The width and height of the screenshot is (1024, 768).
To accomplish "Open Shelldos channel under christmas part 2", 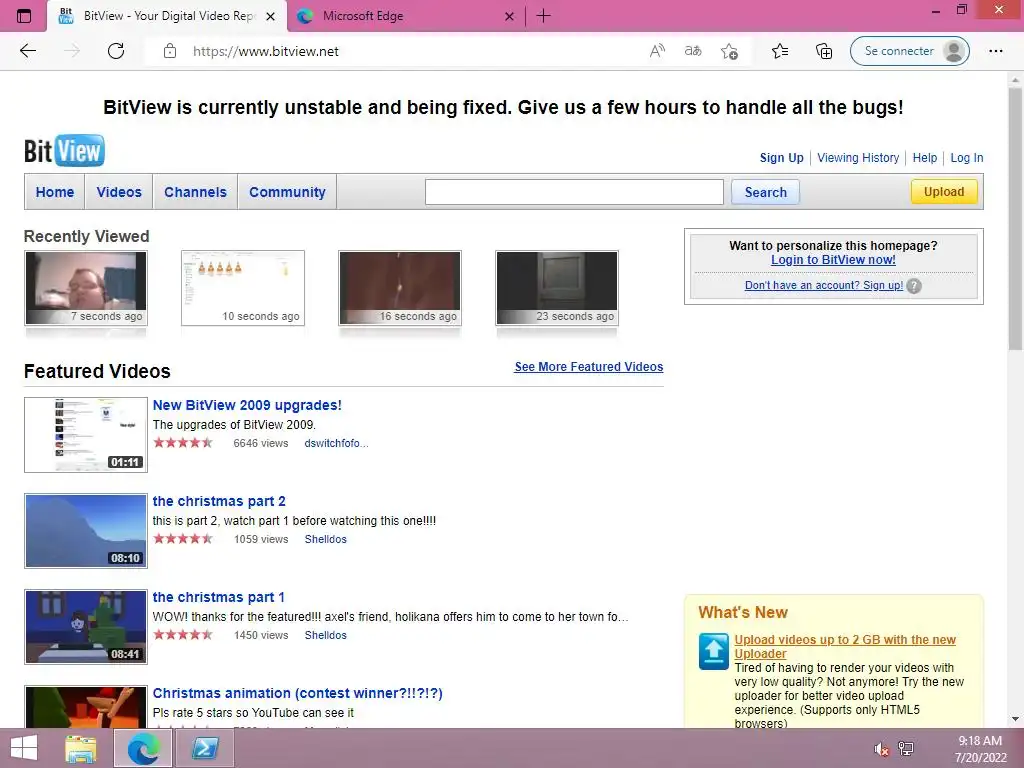I will pos(325,539).
